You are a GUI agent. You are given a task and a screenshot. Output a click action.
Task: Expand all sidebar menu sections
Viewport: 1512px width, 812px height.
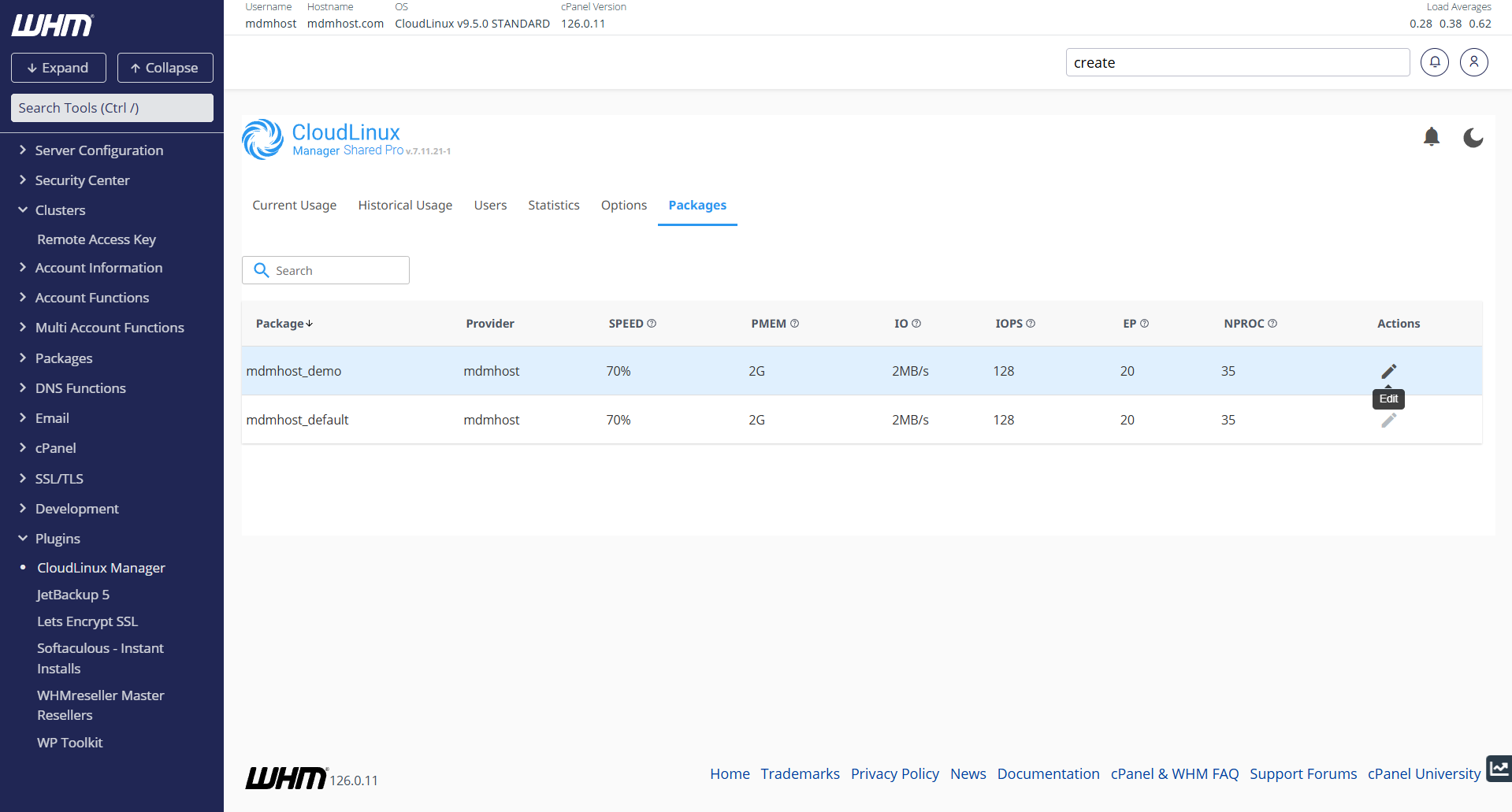tap(58, 68)
